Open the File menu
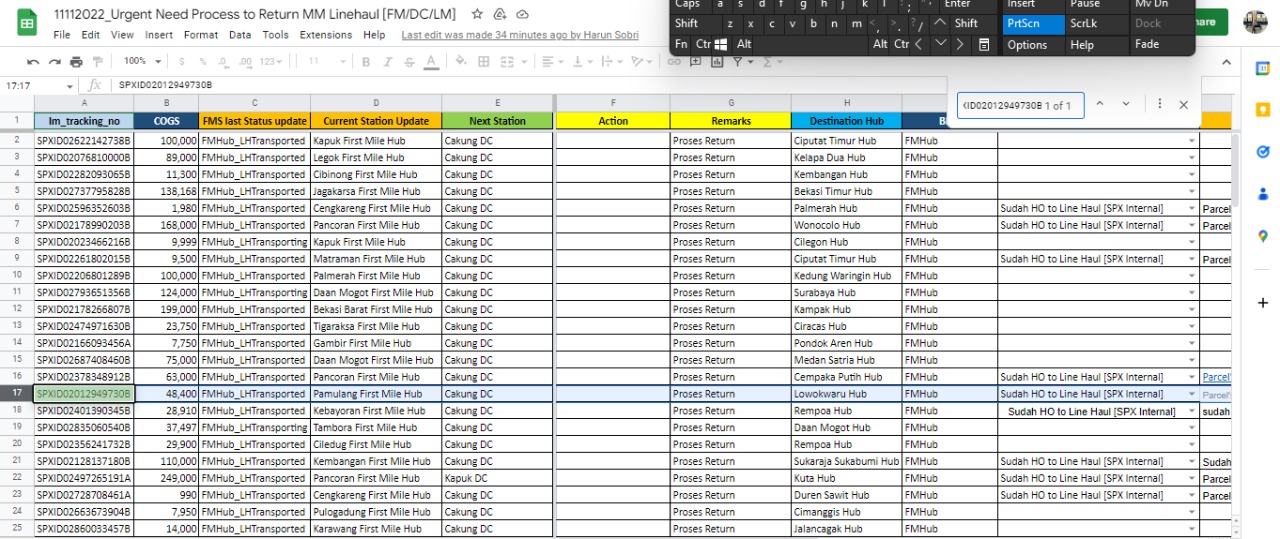This screenshot has height=539, width=1280. coord(62,34)
